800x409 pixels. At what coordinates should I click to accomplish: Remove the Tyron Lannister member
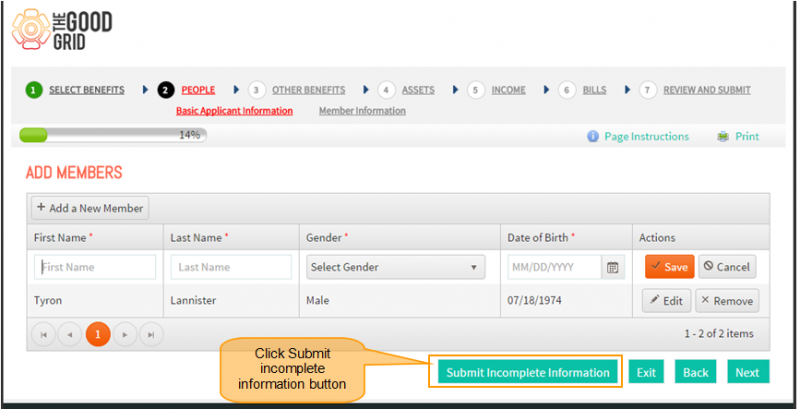tap(727, 301)
